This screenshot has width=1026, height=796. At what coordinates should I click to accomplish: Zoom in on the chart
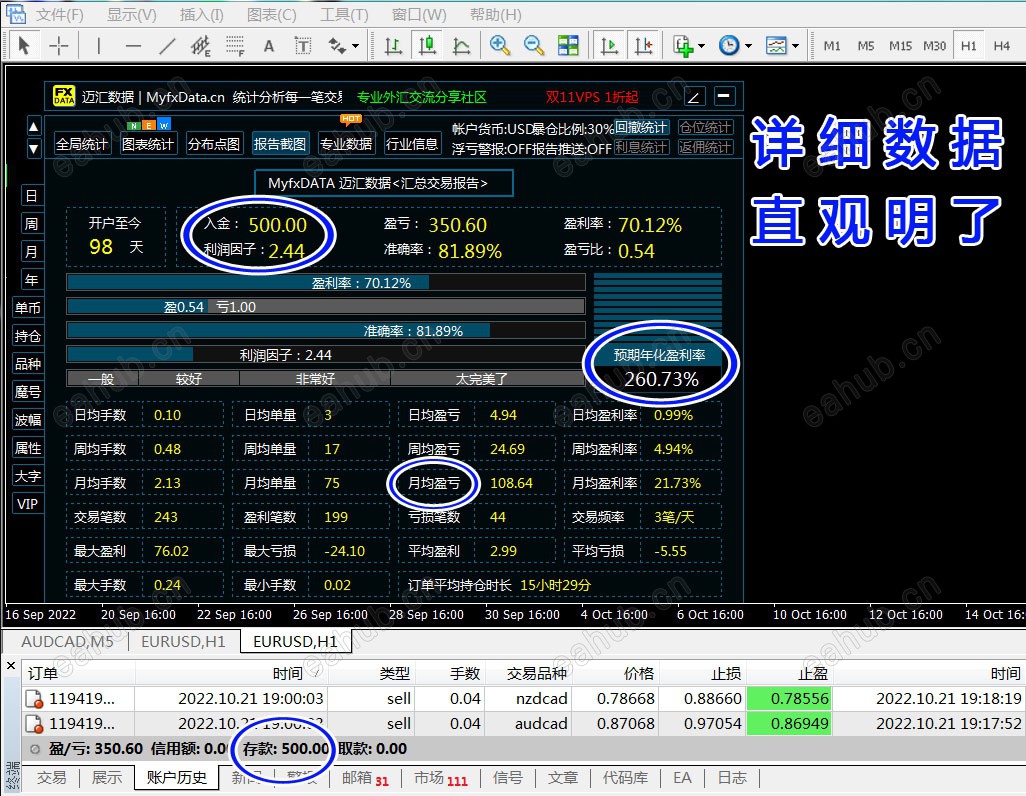point(500,46)
